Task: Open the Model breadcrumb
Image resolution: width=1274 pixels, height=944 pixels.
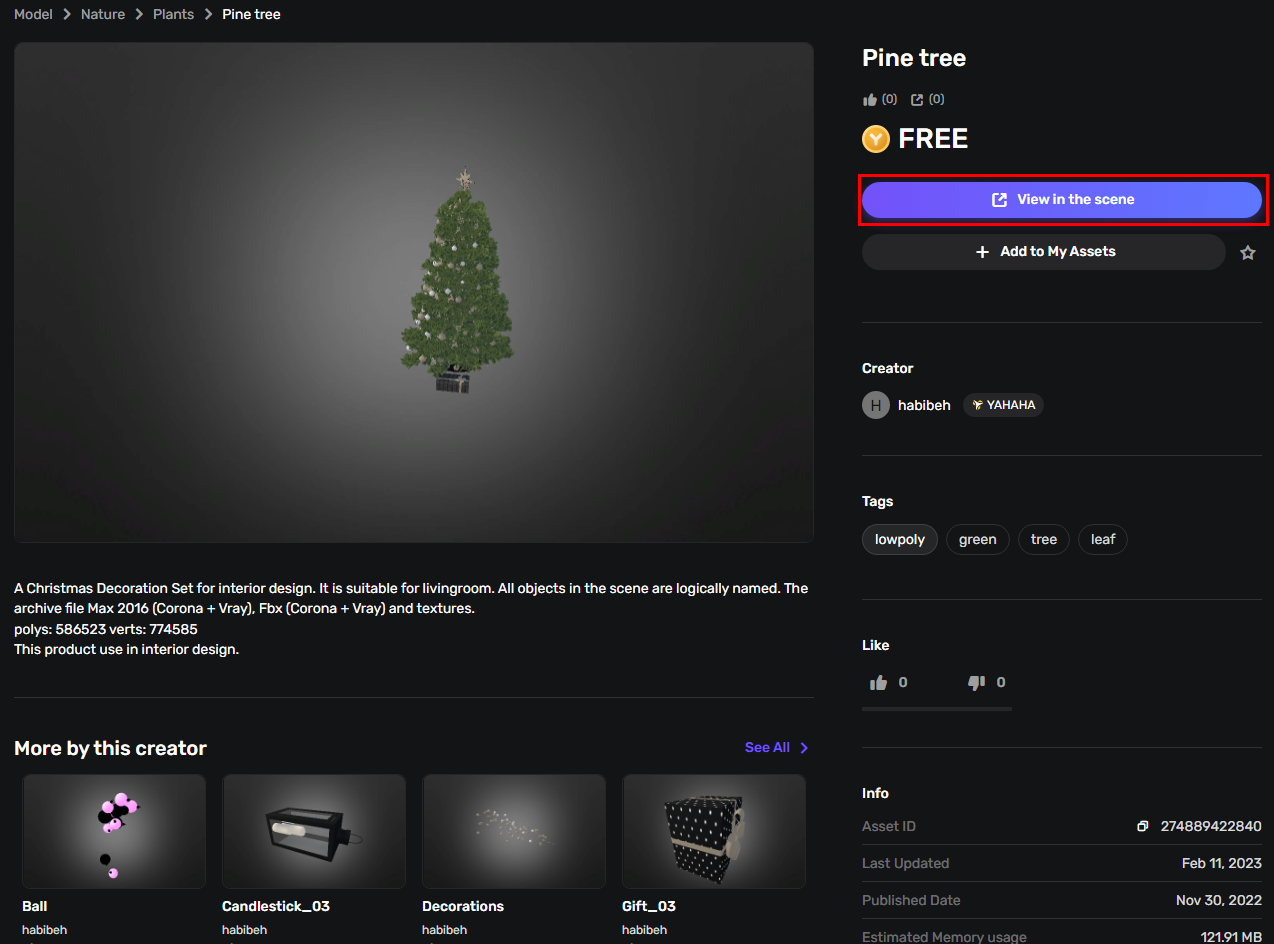Action: (x=33, y=15)
